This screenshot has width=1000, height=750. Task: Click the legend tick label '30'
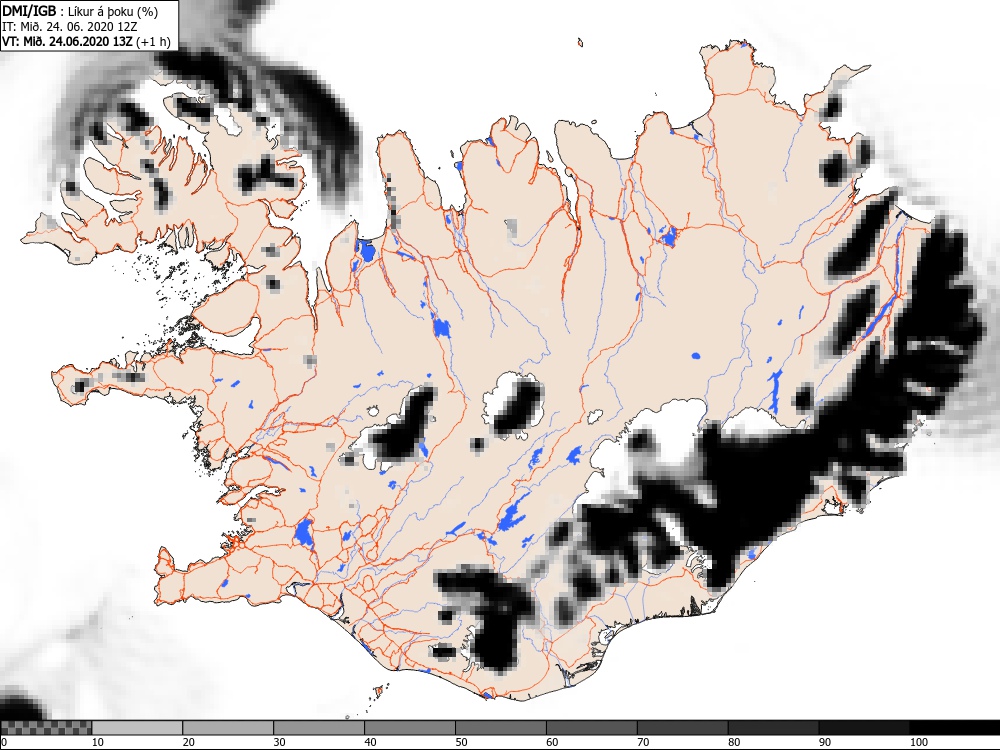pyautogui.click(x=279, y=742)
